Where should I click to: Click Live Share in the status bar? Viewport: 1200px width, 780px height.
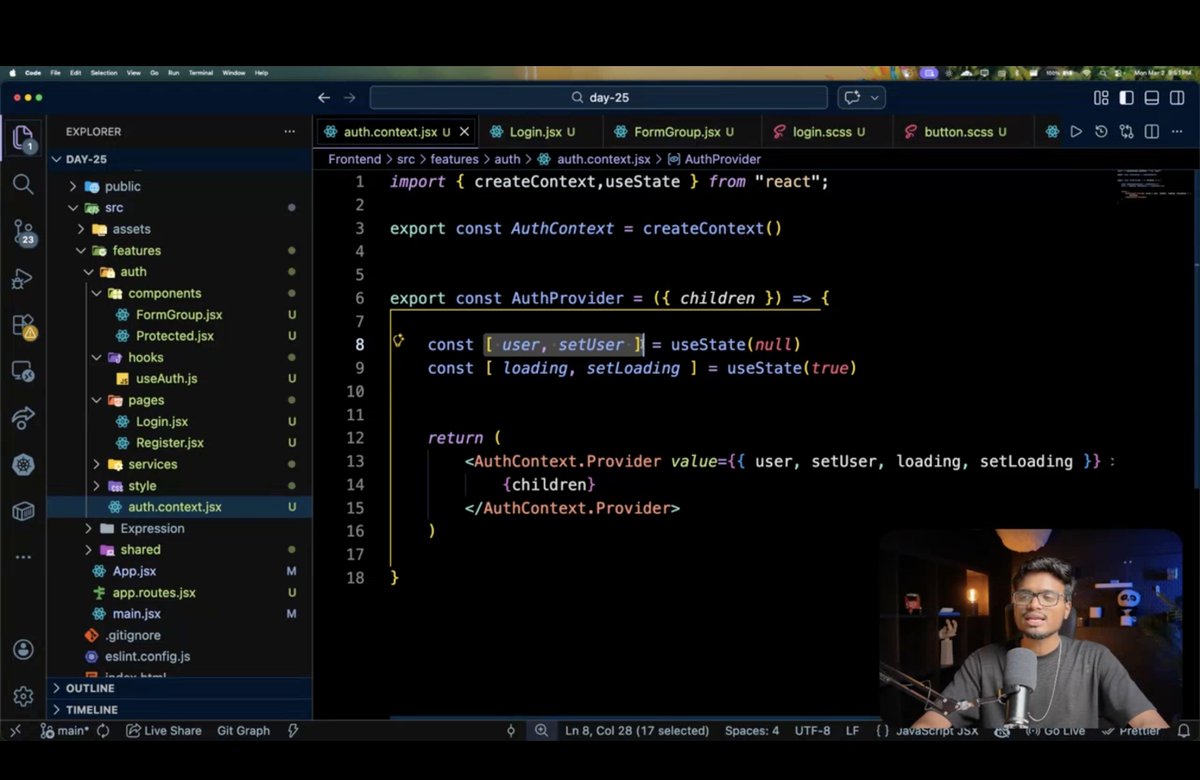click(x=163, y=731)
